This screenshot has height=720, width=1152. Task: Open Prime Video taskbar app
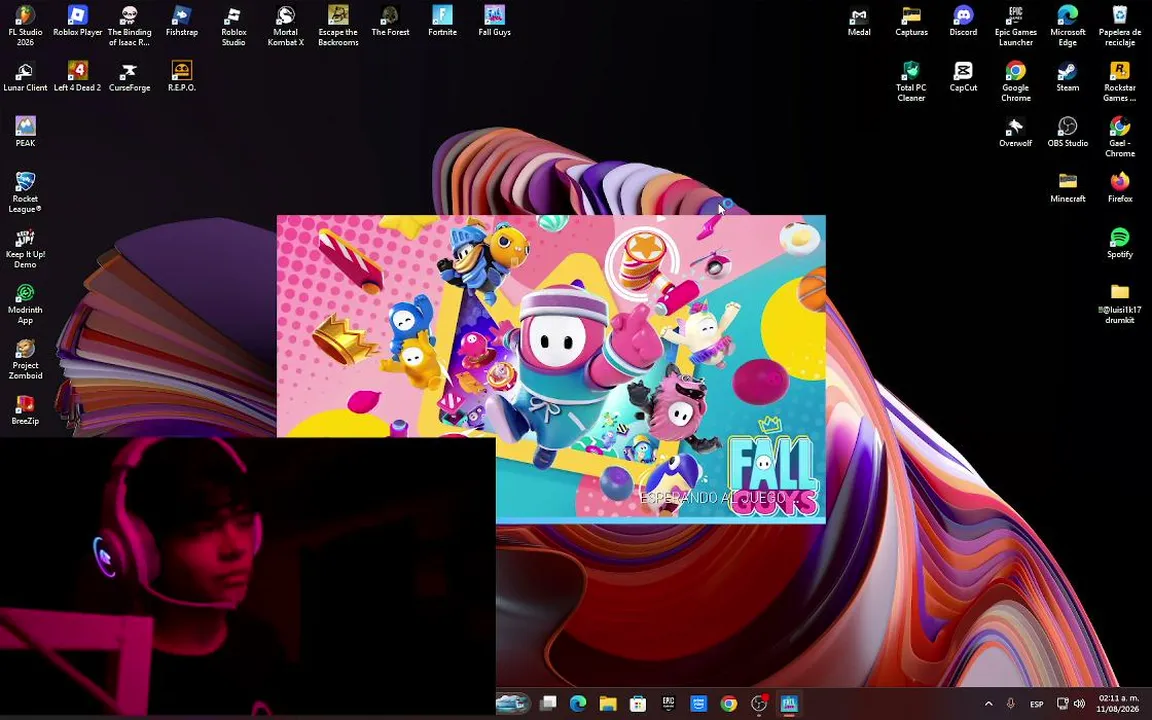[699, 704]
